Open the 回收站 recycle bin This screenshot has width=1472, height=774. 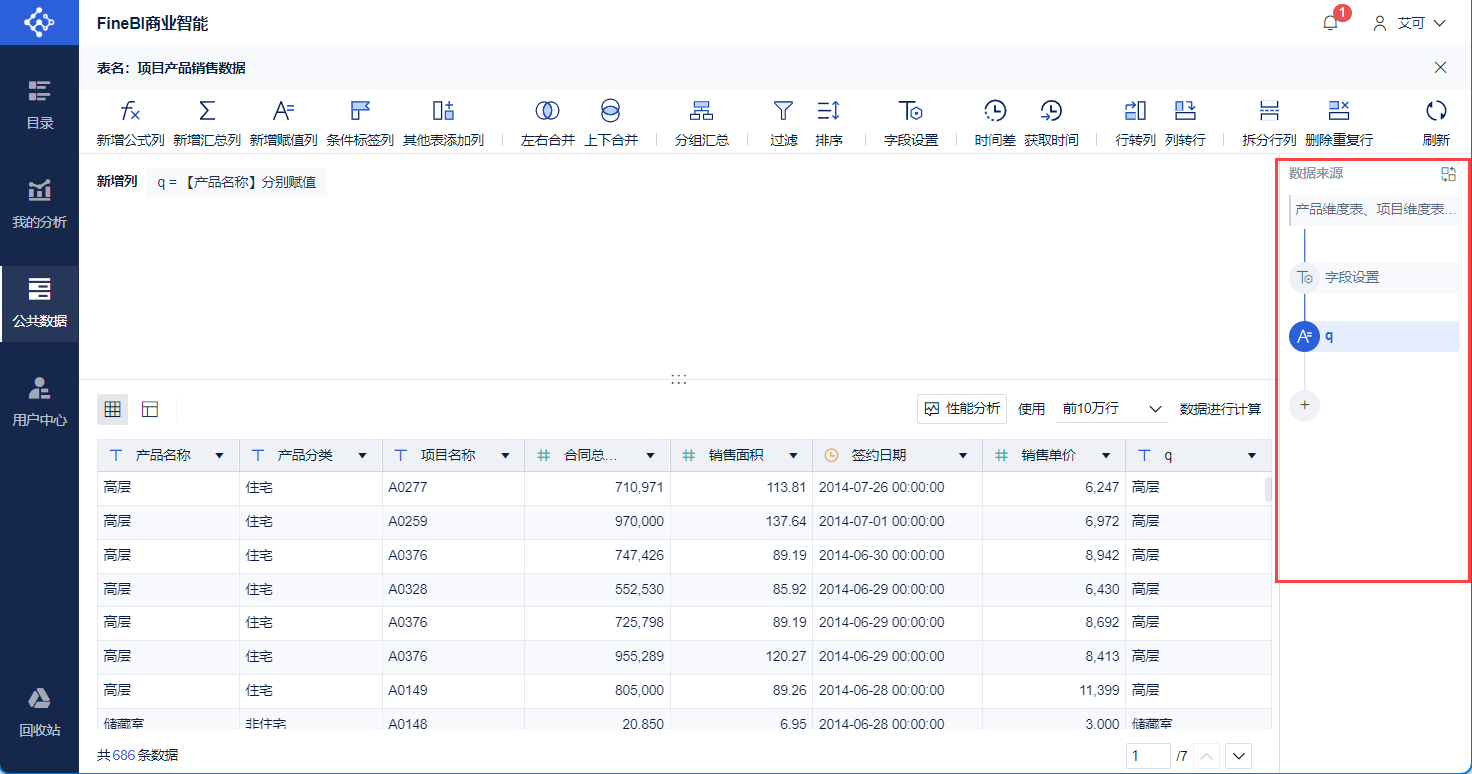click(39, 712)
